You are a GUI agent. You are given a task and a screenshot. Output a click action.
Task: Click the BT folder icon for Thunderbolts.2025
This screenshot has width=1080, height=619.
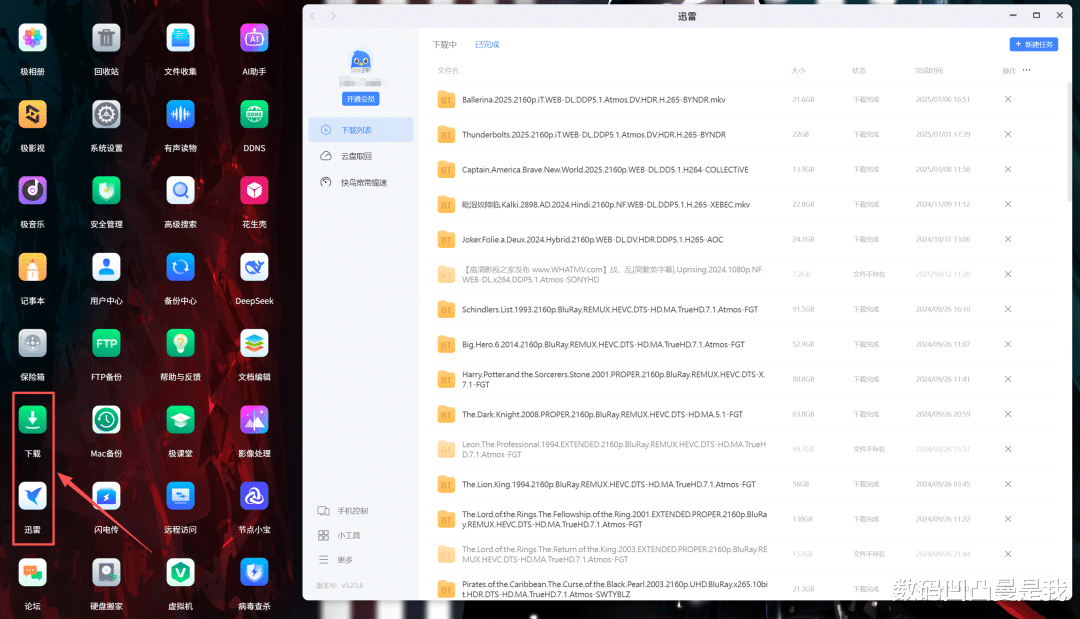[446, 134]
